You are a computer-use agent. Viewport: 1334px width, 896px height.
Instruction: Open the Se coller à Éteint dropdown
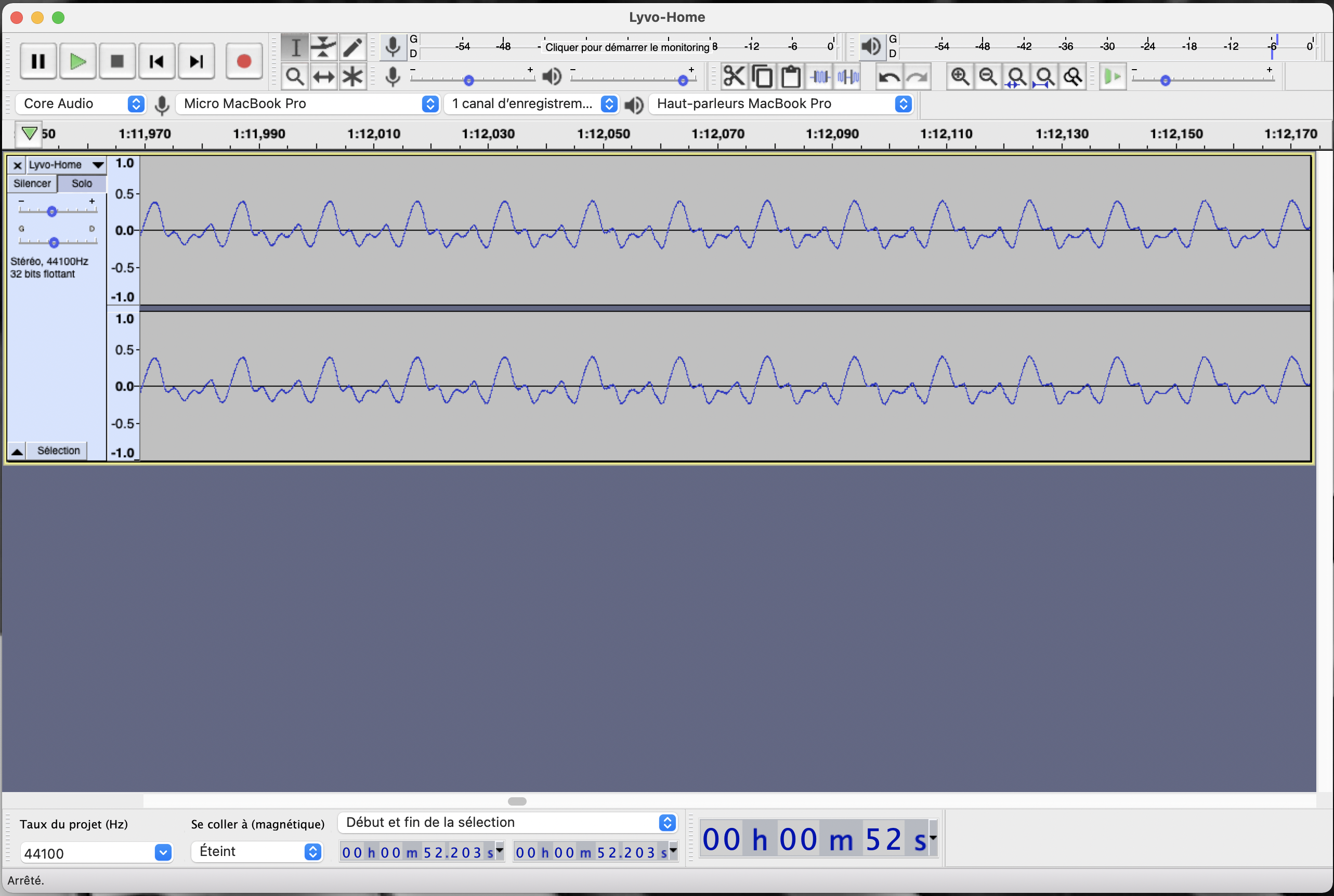[257, 851]
